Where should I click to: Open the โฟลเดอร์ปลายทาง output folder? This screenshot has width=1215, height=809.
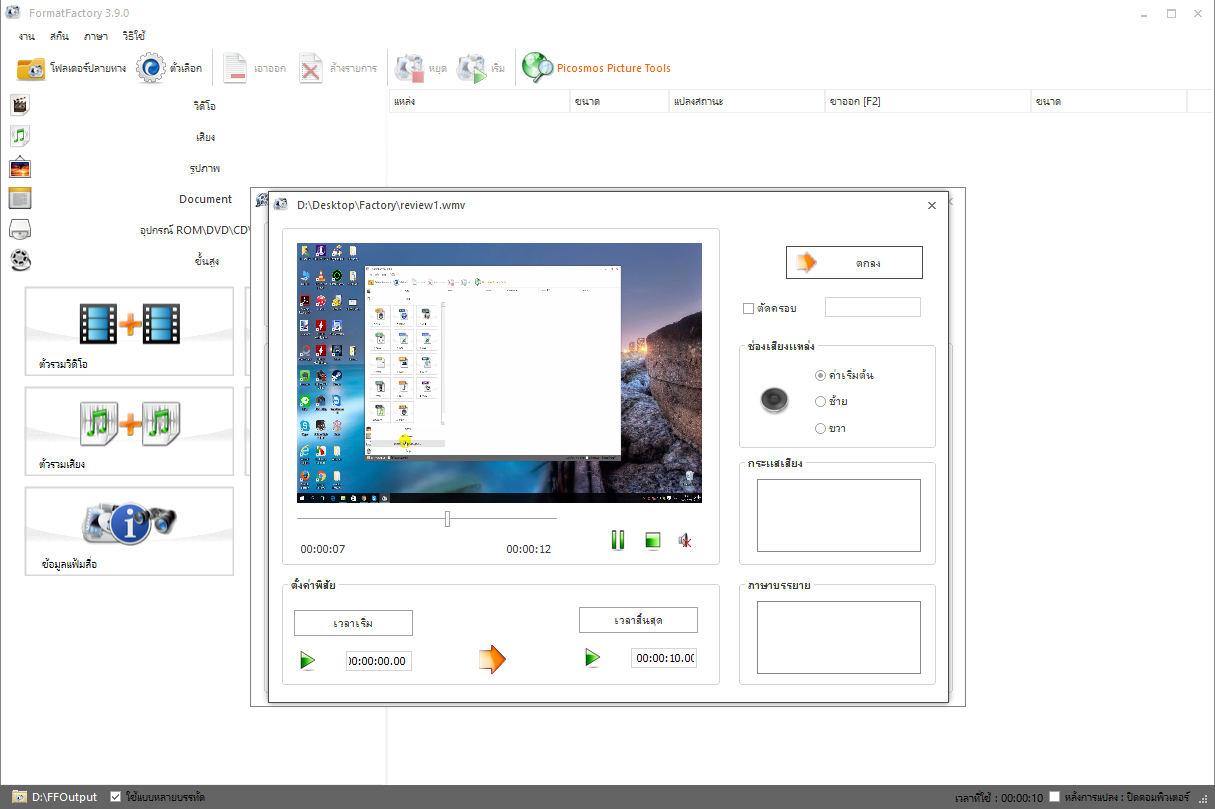click(x=71, y=69)
